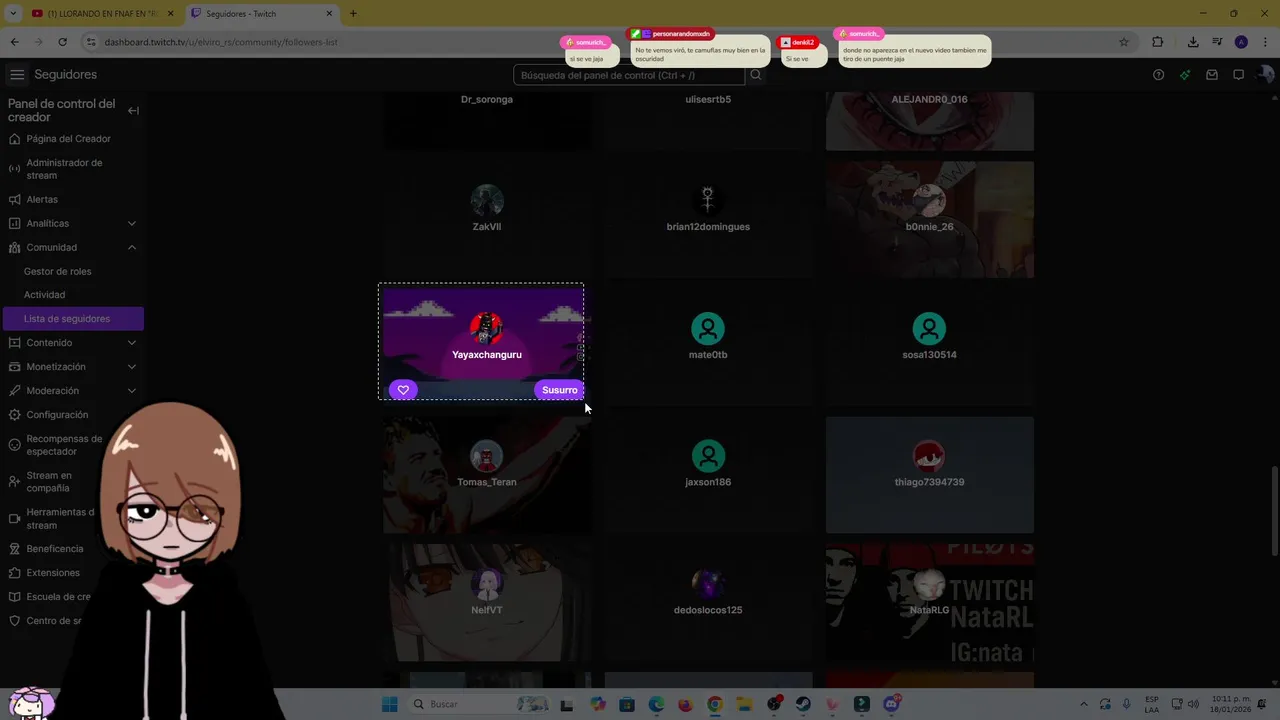
Task: Expand the Monetización section
Action: (x=132, y=367)
